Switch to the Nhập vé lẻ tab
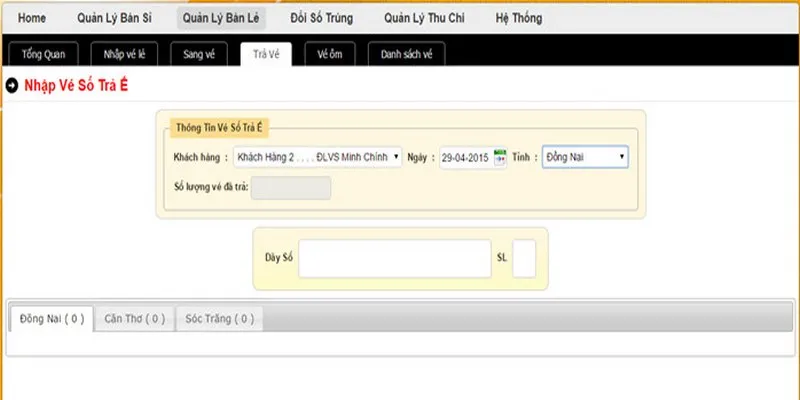The height and width of the screenshot is (400, 800). pos(123,54)
